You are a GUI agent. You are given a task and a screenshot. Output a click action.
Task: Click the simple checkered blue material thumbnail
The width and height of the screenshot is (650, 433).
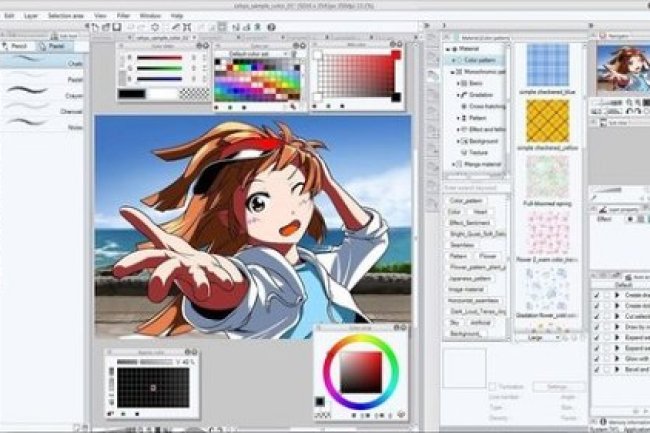548,65
